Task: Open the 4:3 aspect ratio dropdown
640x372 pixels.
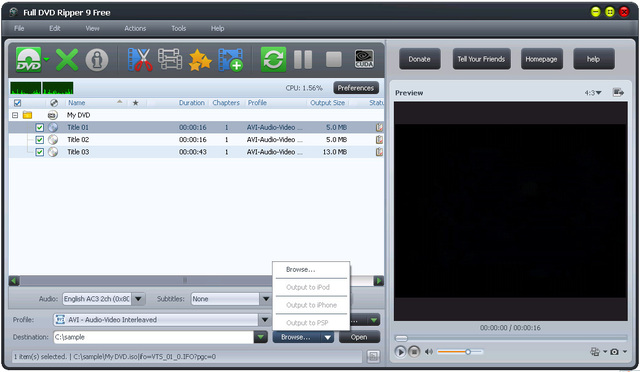Action: pos(593,93)
